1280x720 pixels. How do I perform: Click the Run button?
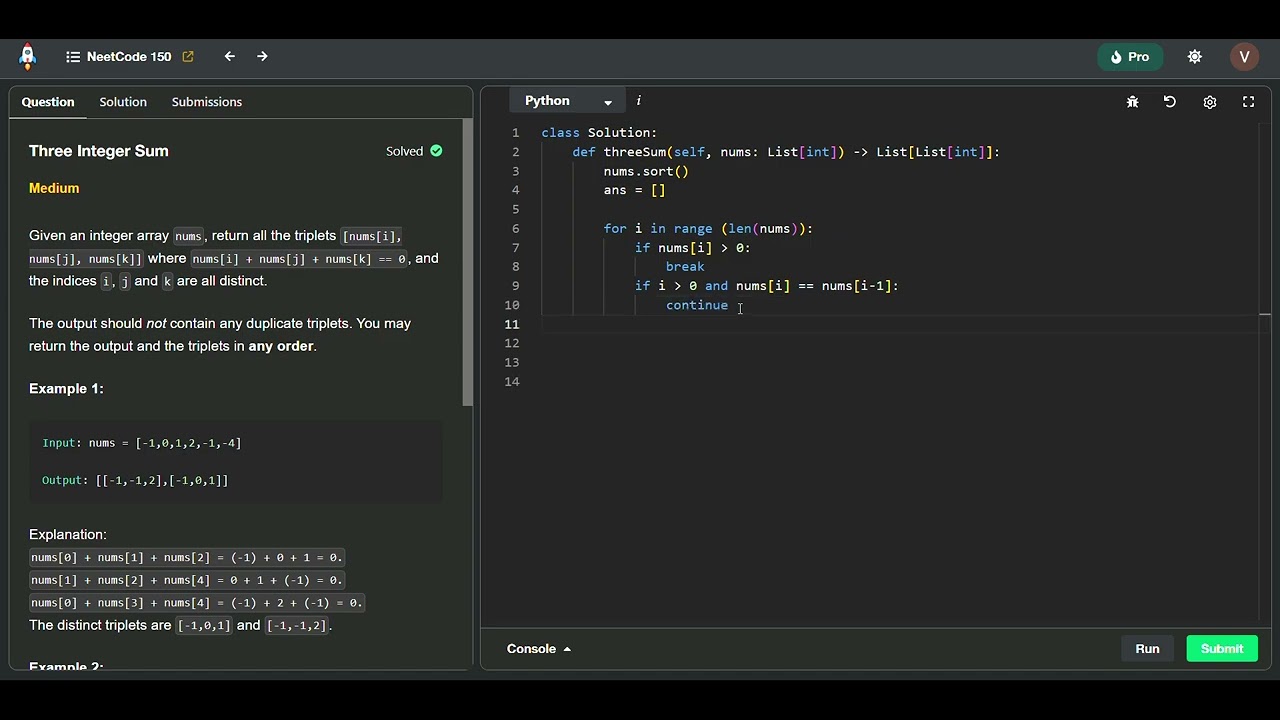(1147, 649)
